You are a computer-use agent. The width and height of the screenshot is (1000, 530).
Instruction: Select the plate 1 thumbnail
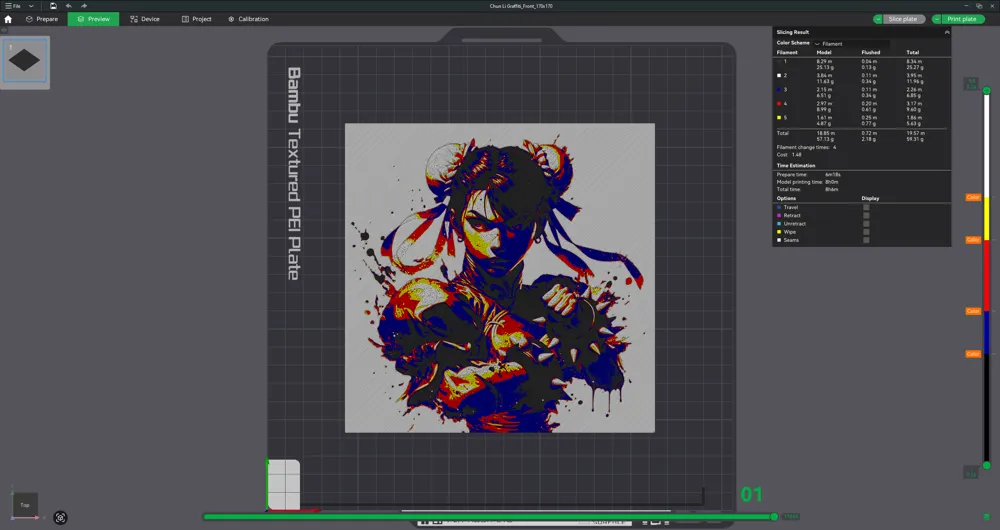pos(25,61)
